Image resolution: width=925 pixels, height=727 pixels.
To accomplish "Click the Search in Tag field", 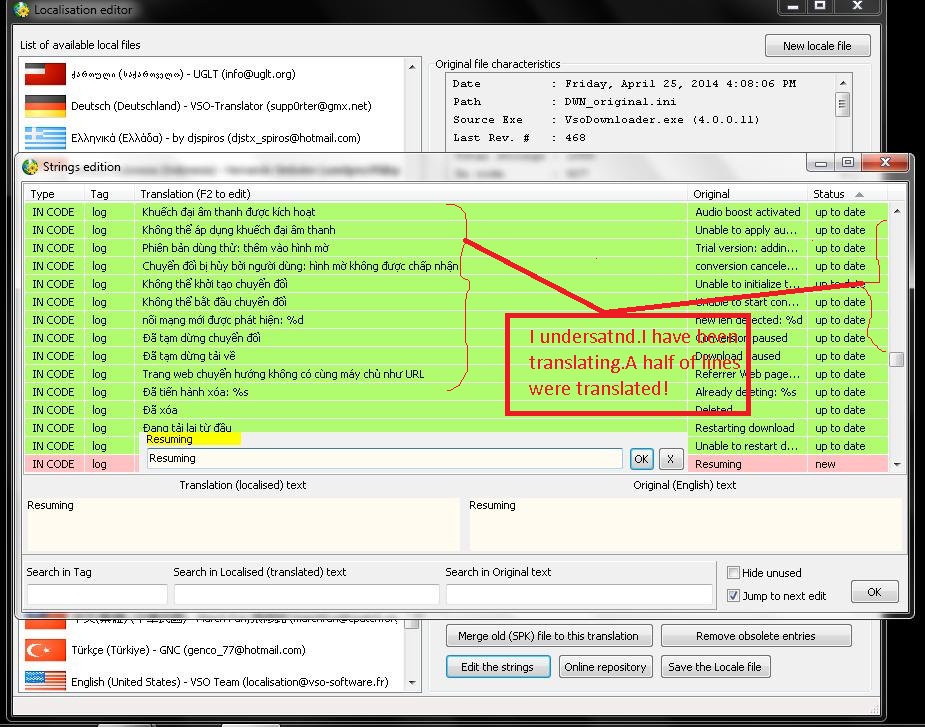I will pos(97,594).
